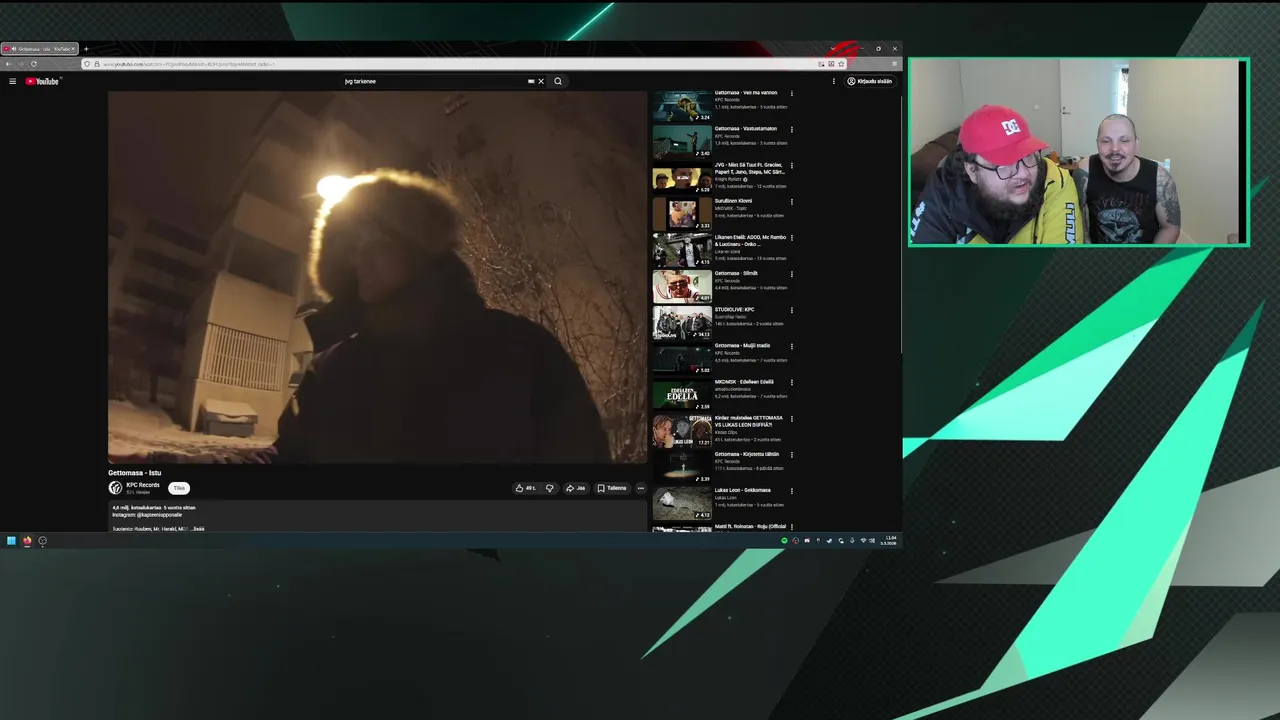Click the Jaa share button
This screenshot has width=1280, height=720.
pyautogui.click(x=576, y=488)
